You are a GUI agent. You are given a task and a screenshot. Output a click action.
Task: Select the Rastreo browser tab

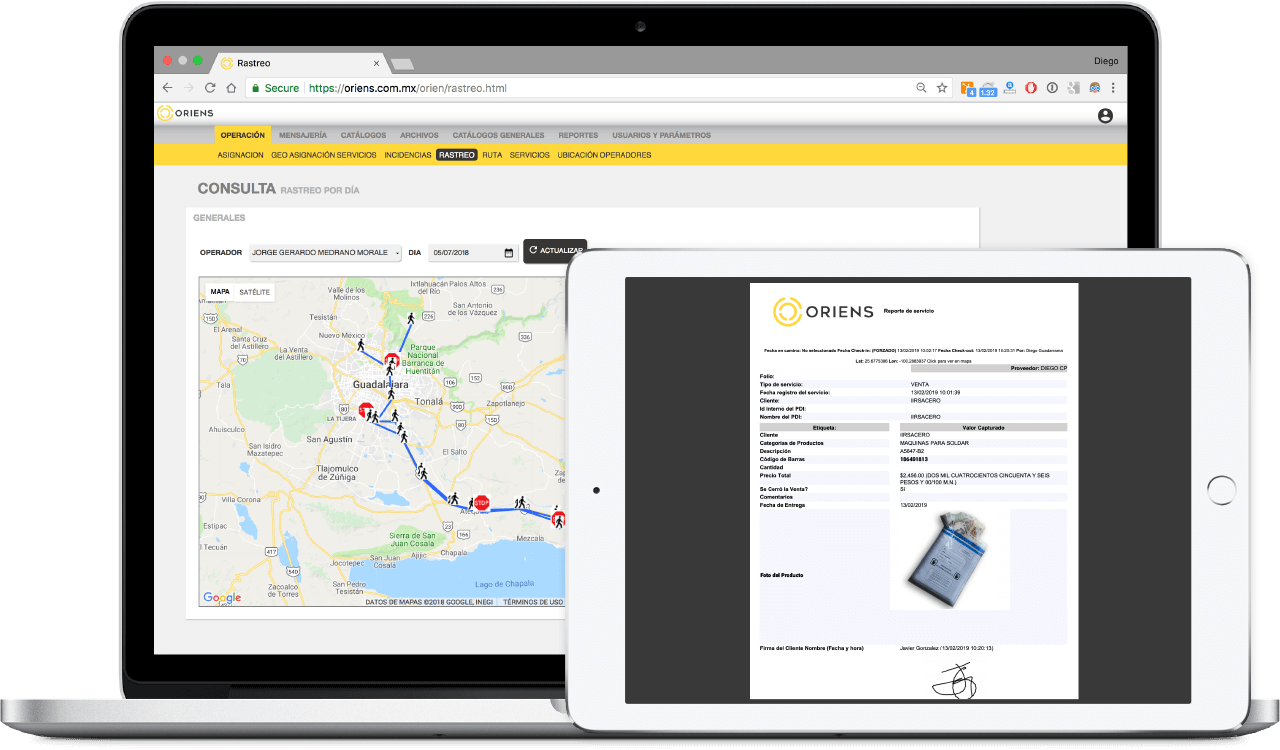pyautogui.click(x=300, y=63)
